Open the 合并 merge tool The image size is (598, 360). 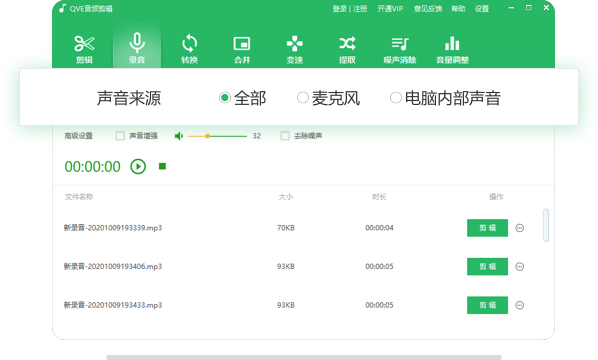pyautogui.click(x=242, y=49)
